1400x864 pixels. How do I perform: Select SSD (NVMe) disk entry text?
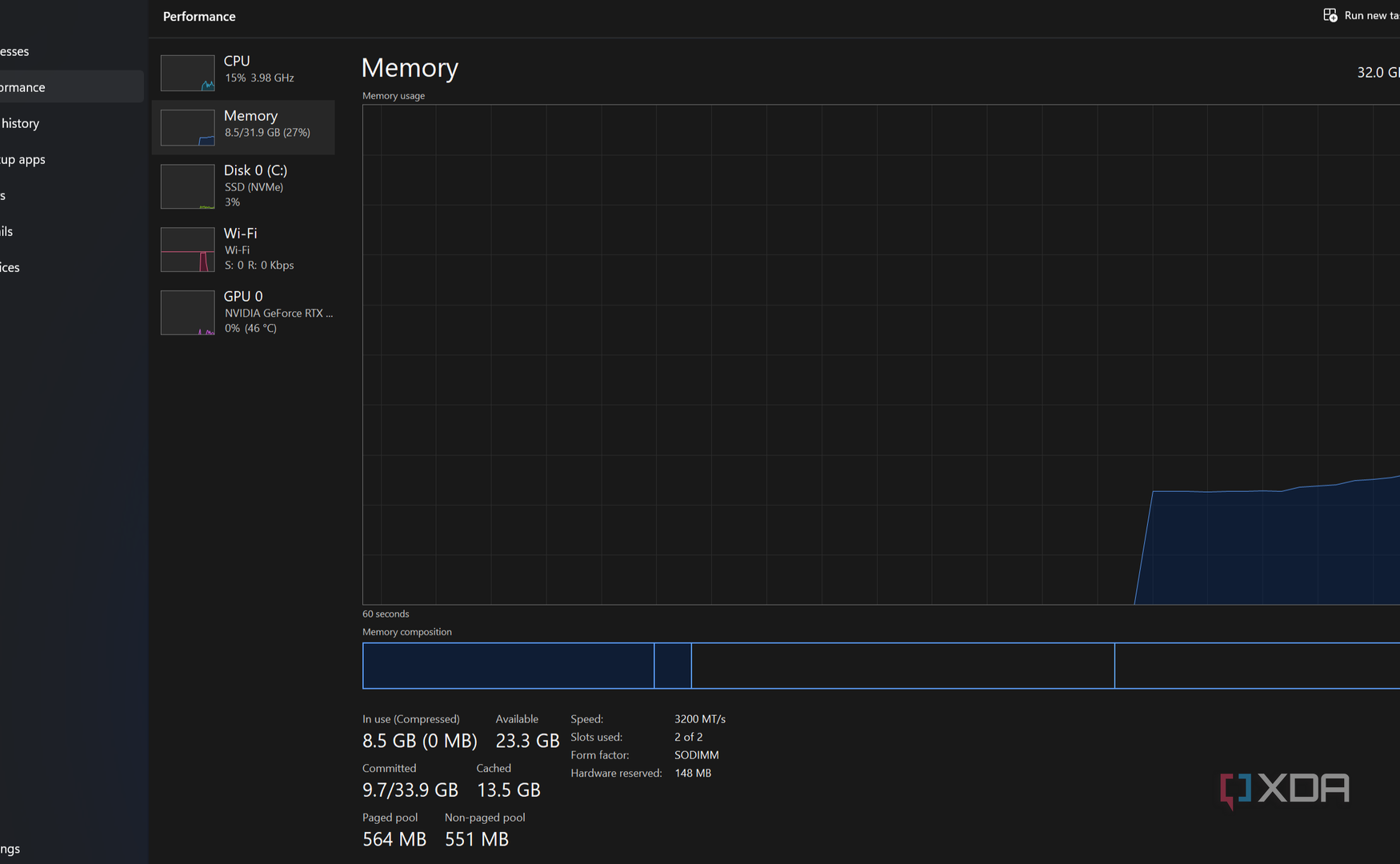coord(254,187)
